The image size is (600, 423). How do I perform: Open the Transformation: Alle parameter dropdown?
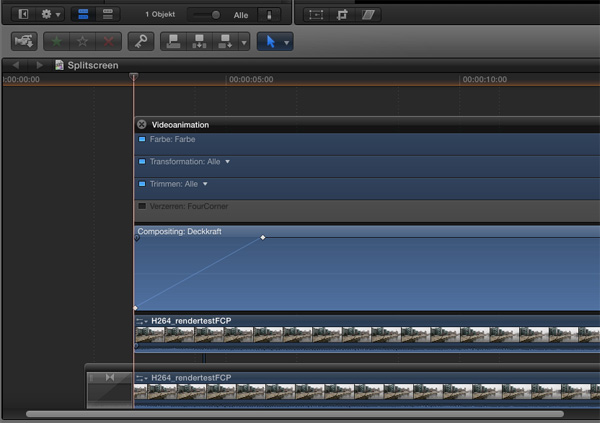pyautogui.click(x=227, y=162)
